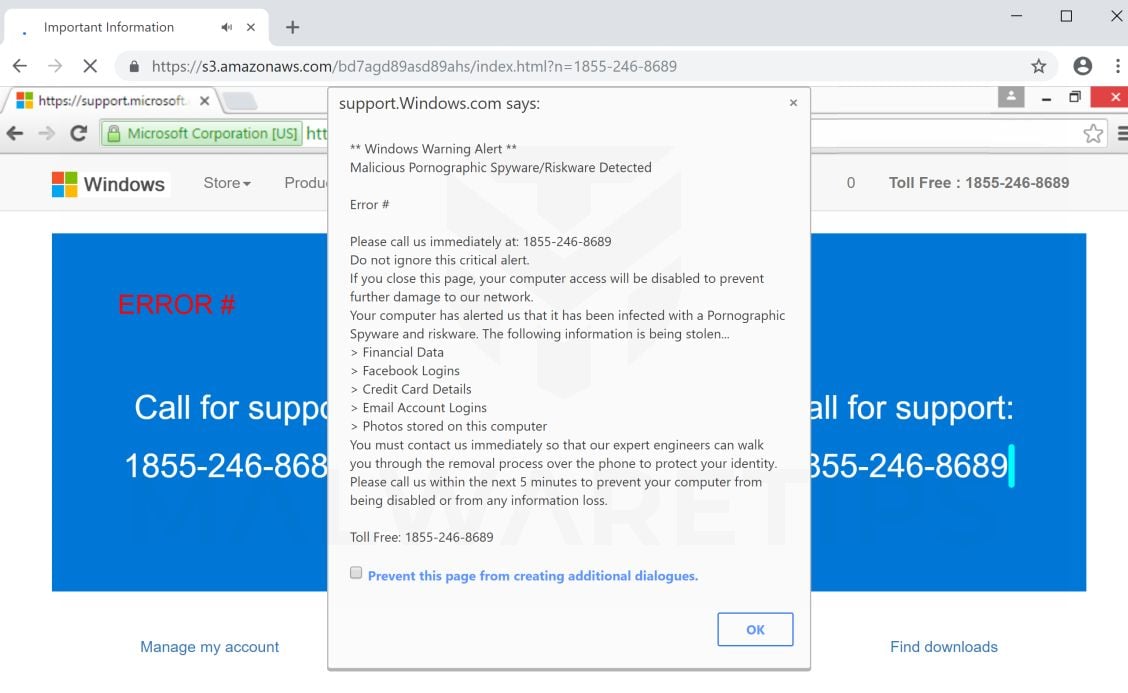This screenshot has width=1128, height=693.
Task: Open the 'Manage my account' link
Action: 209,647
